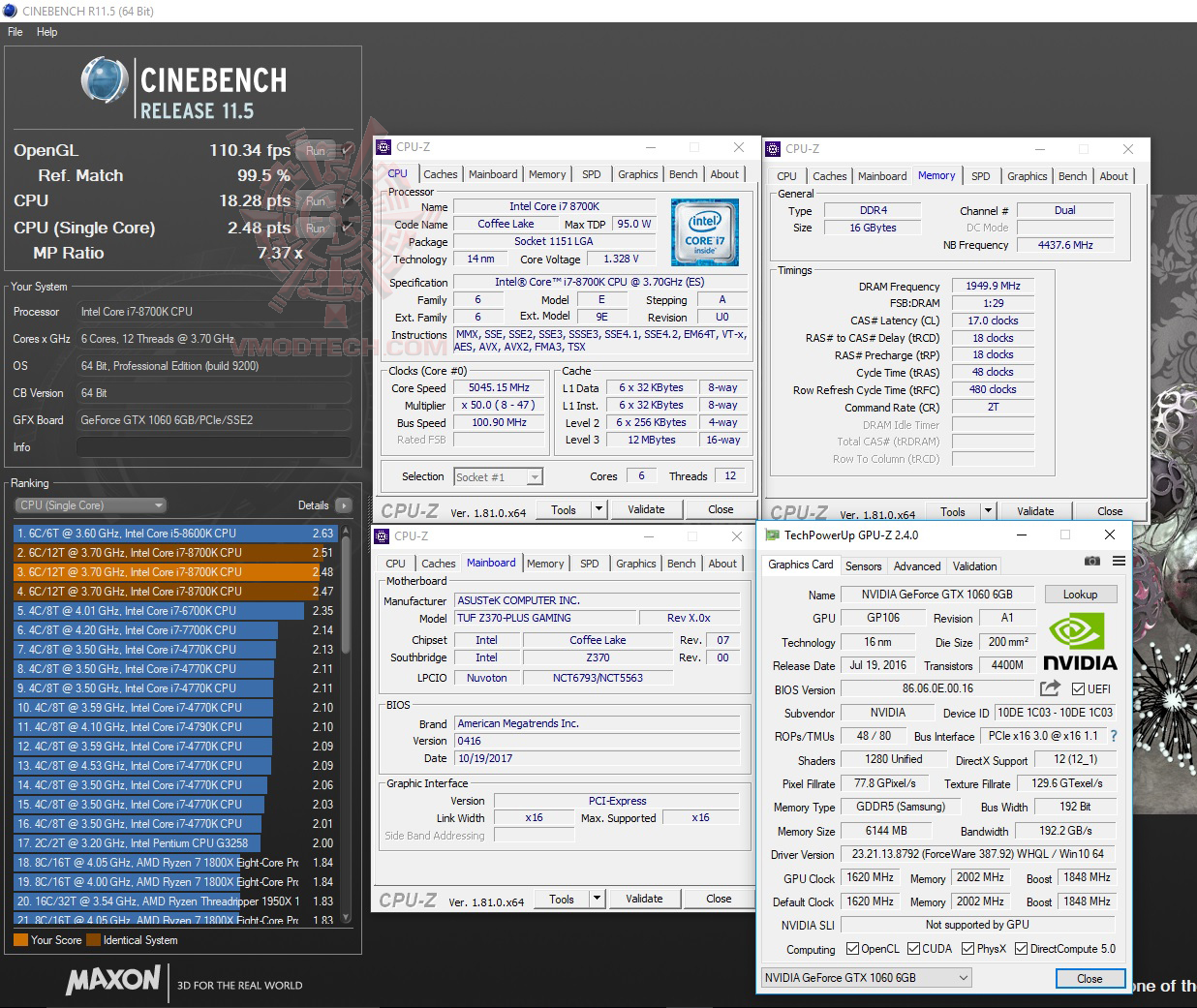Open the Tools dropdown in CPU-Z
This screenshot has width=1197, height=1008.
(598, 508)
